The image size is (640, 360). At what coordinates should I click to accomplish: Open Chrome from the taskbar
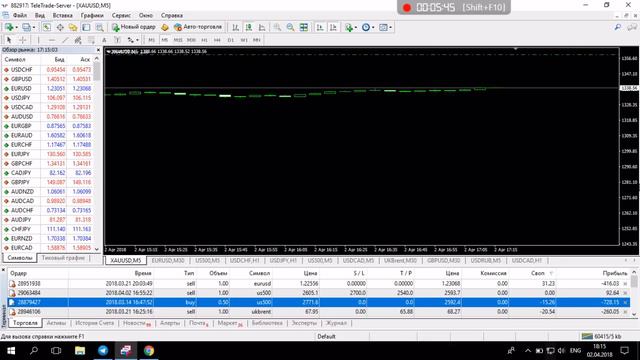(x=149, y=351)
